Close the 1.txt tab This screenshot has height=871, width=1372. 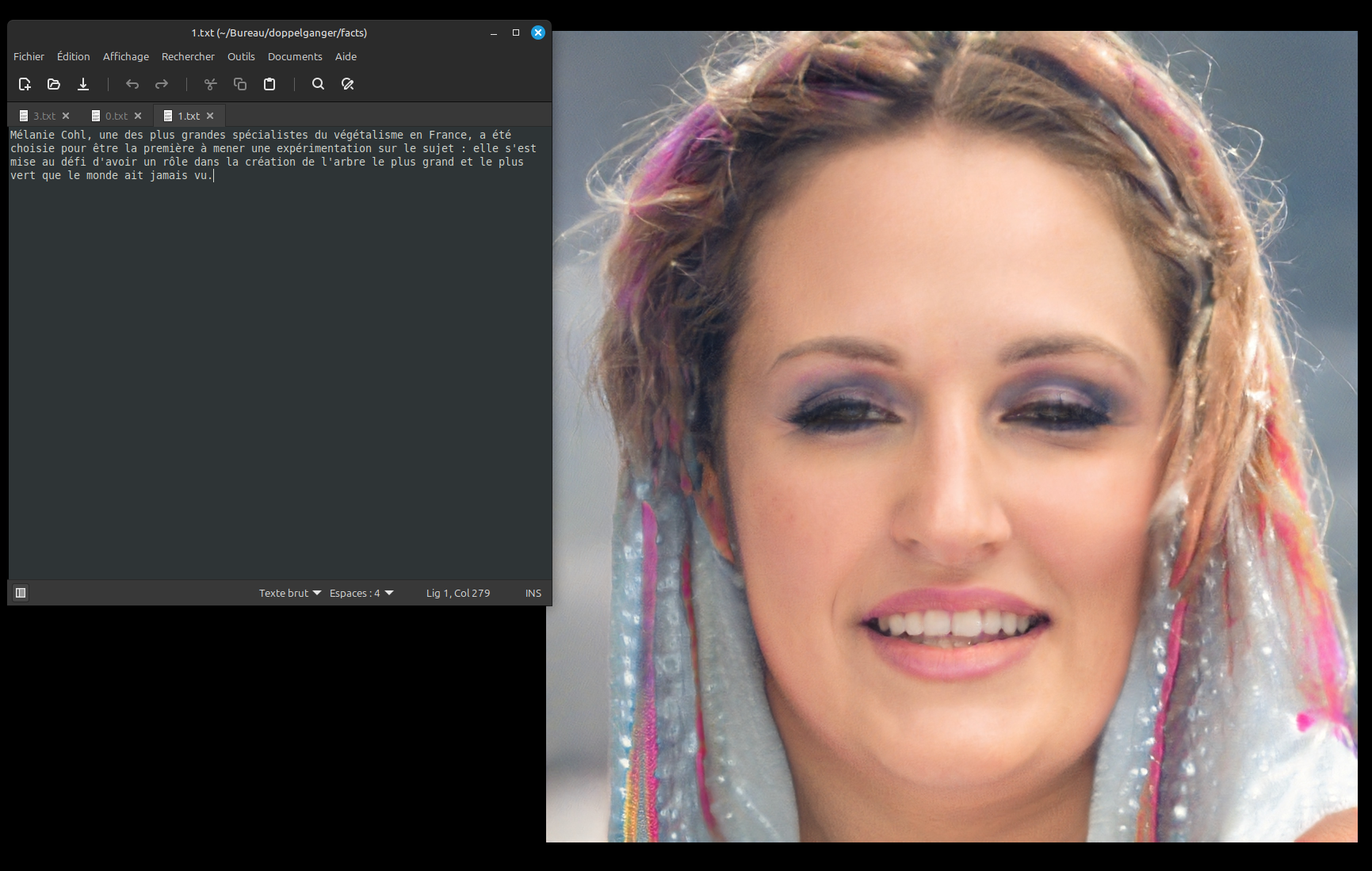pos(210,116)
